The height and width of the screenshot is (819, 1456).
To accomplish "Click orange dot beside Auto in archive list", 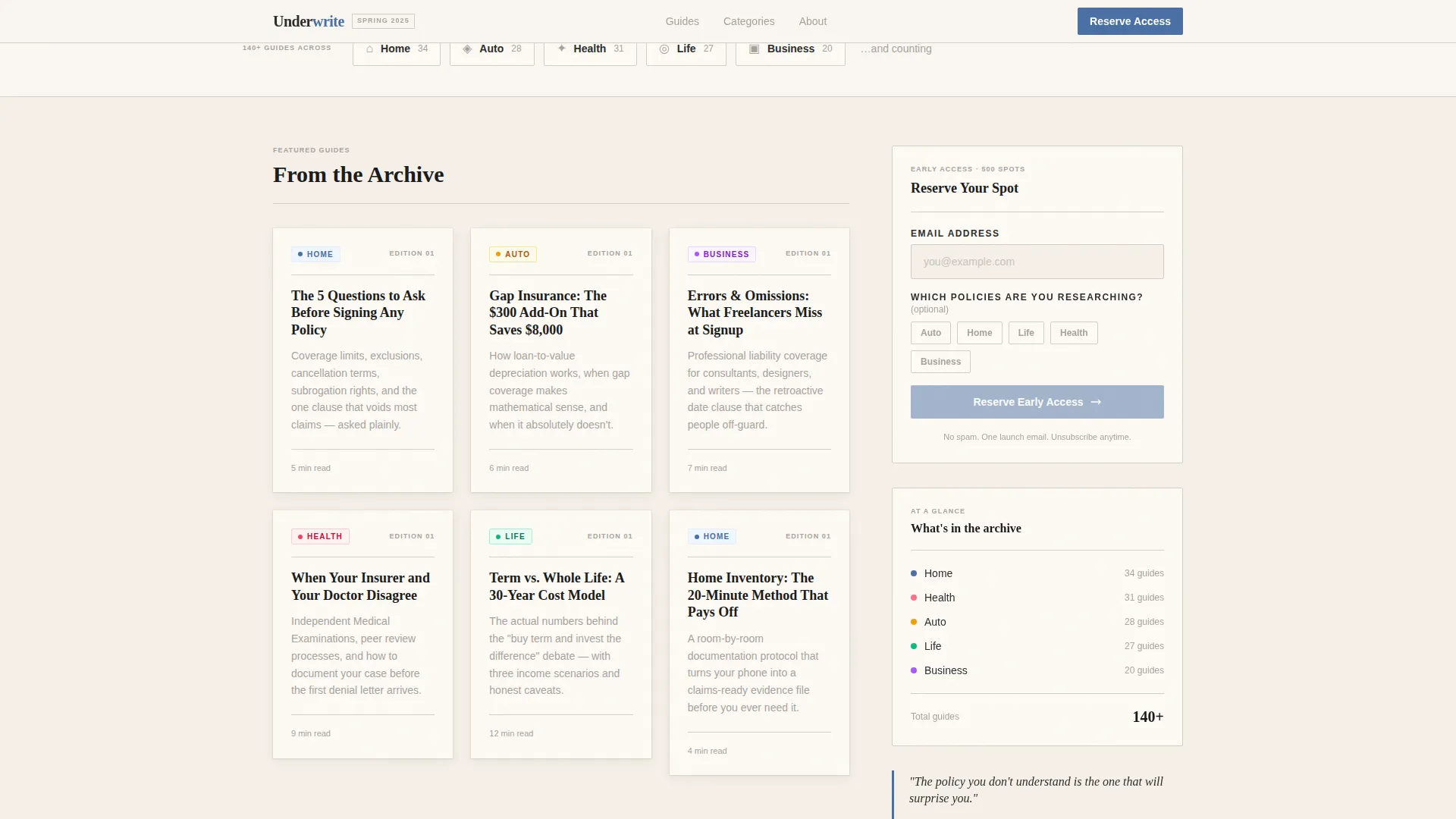I will click(914, 622).
